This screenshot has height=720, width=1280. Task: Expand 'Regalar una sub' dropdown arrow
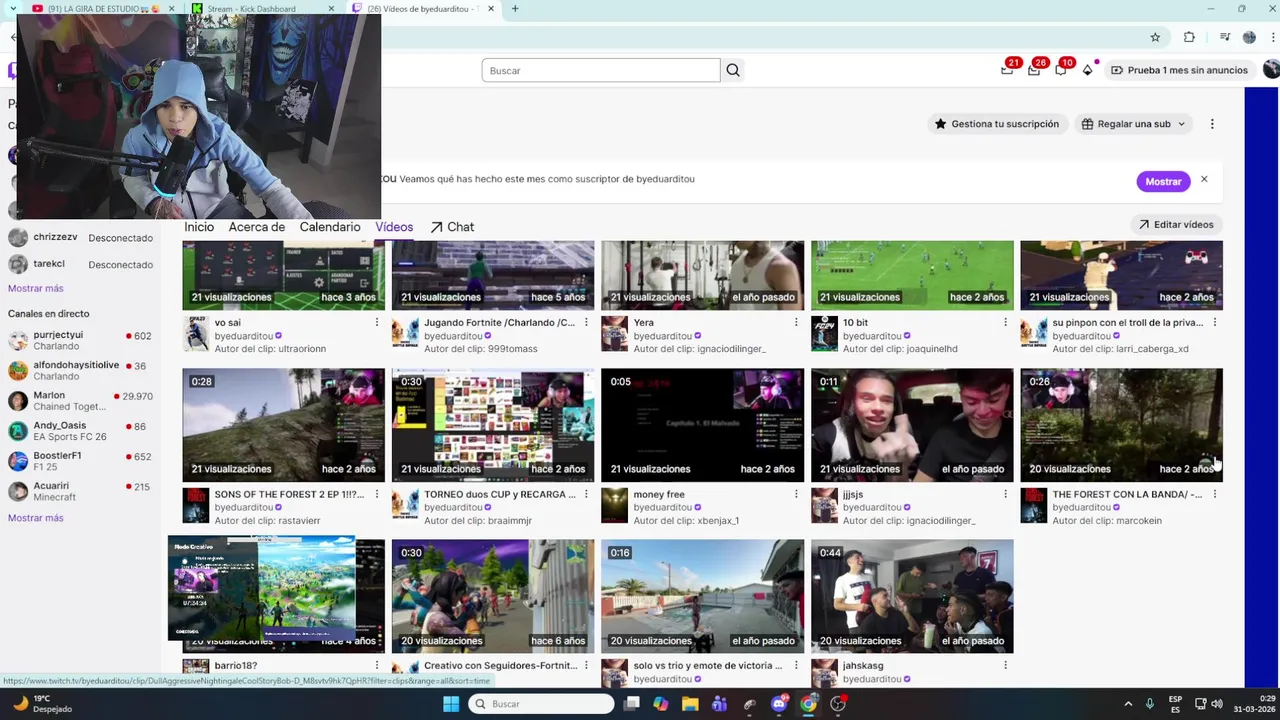(1181, 124)
